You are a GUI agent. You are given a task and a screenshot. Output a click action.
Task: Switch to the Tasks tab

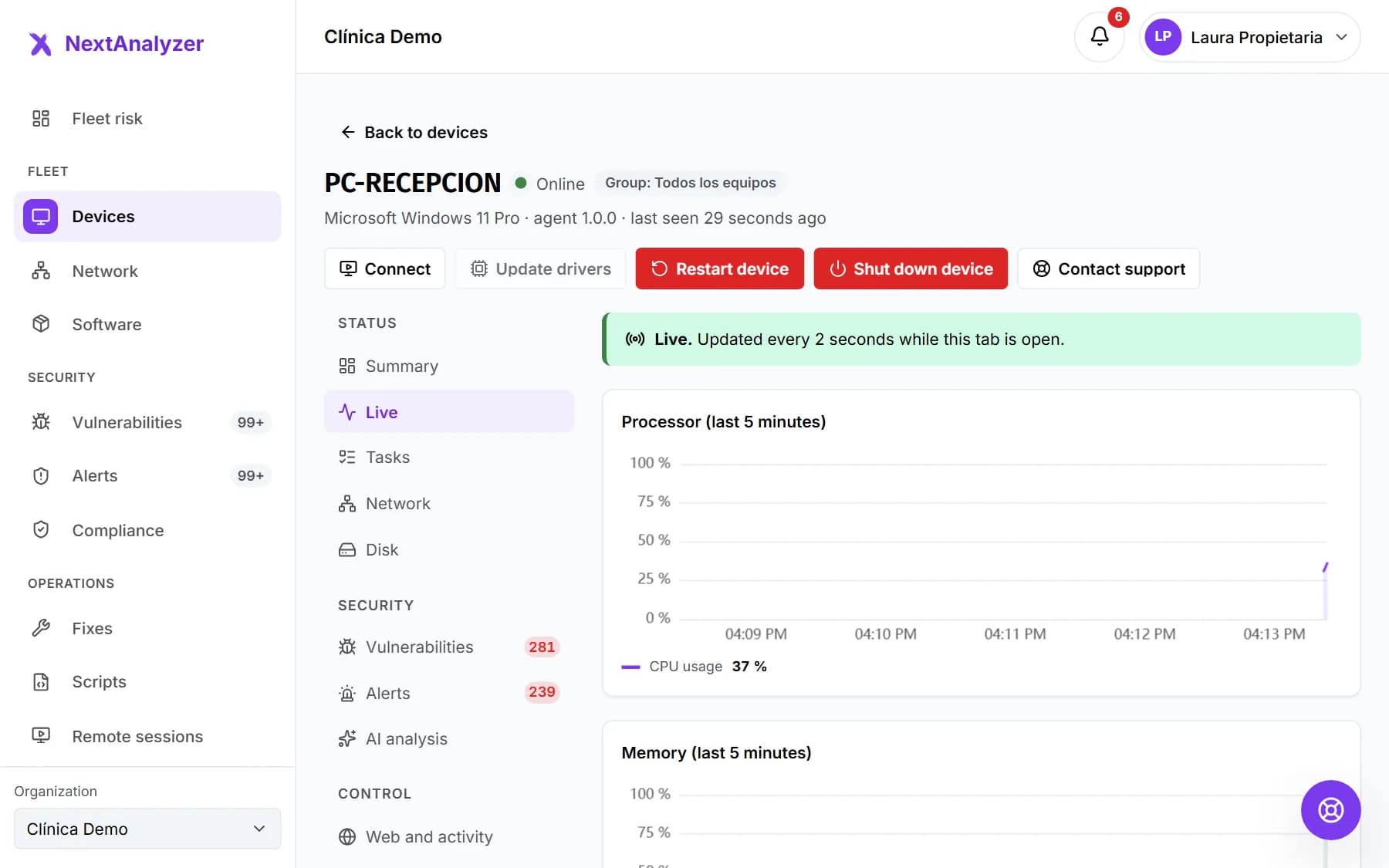(449, 458)
